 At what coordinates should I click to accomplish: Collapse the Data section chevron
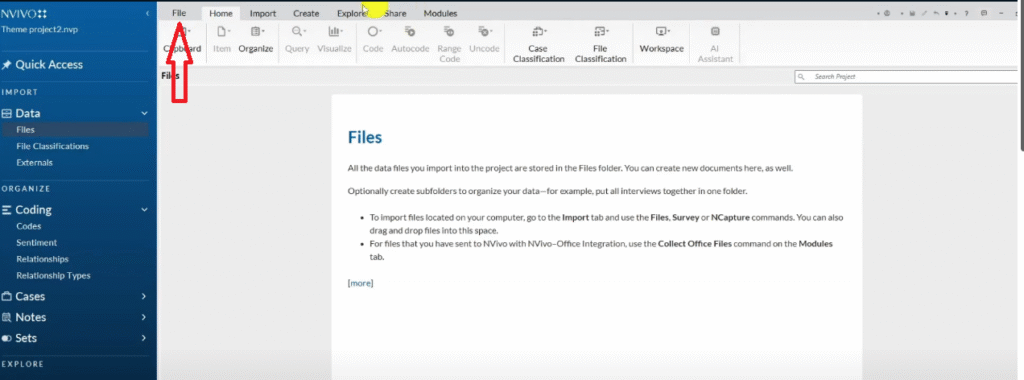pyautogui.click(x=144, y=114)
